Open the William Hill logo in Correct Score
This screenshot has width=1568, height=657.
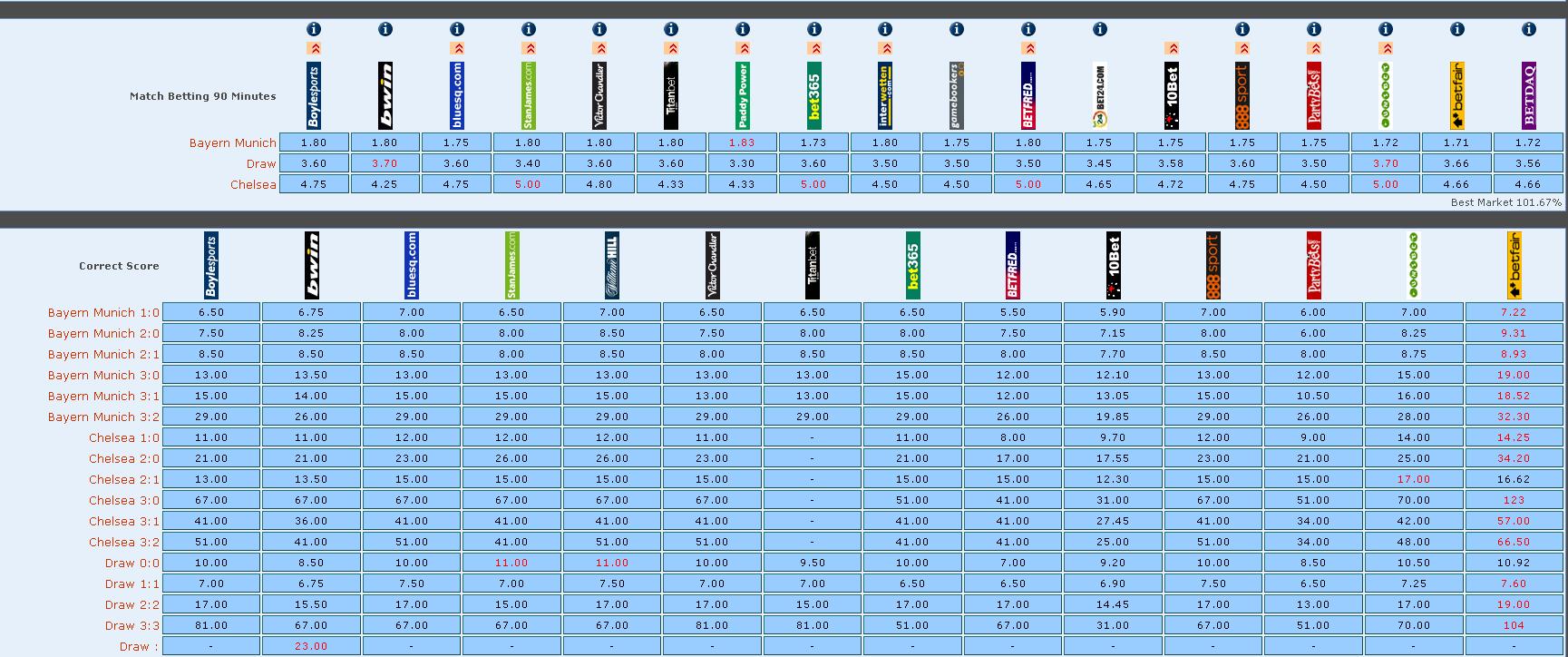(612, 265)
